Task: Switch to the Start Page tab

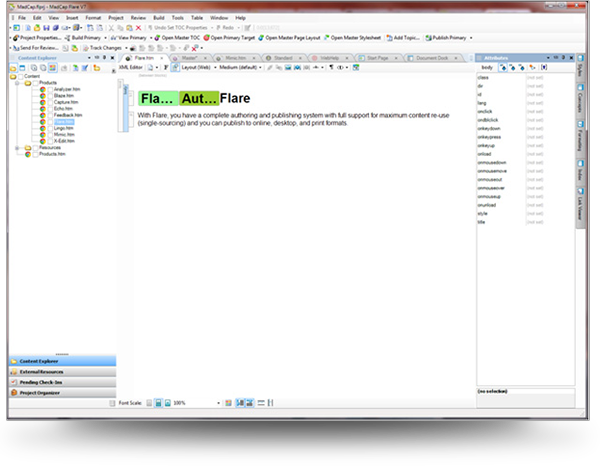Action: coord(378,58)
